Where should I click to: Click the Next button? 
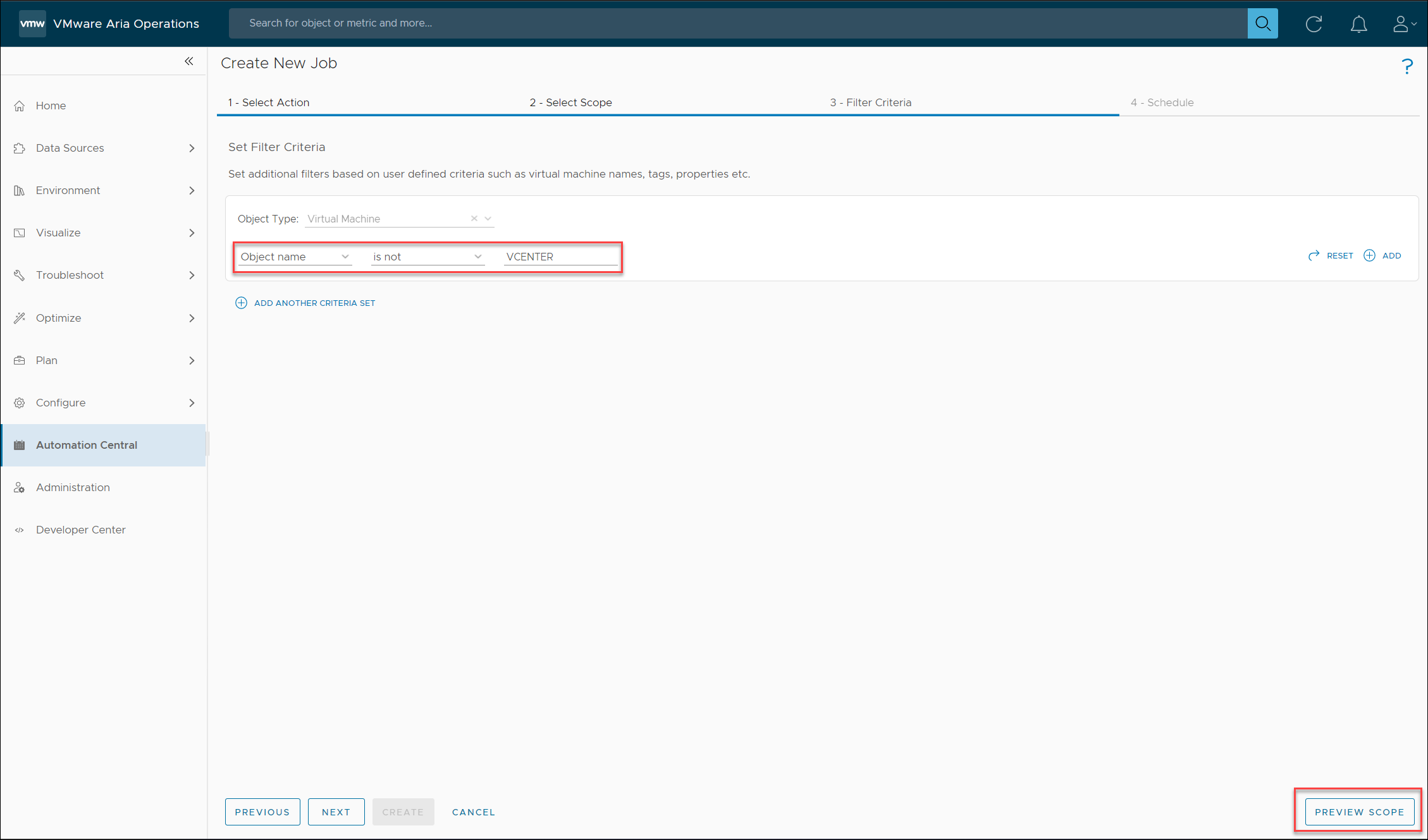(336, 812)
